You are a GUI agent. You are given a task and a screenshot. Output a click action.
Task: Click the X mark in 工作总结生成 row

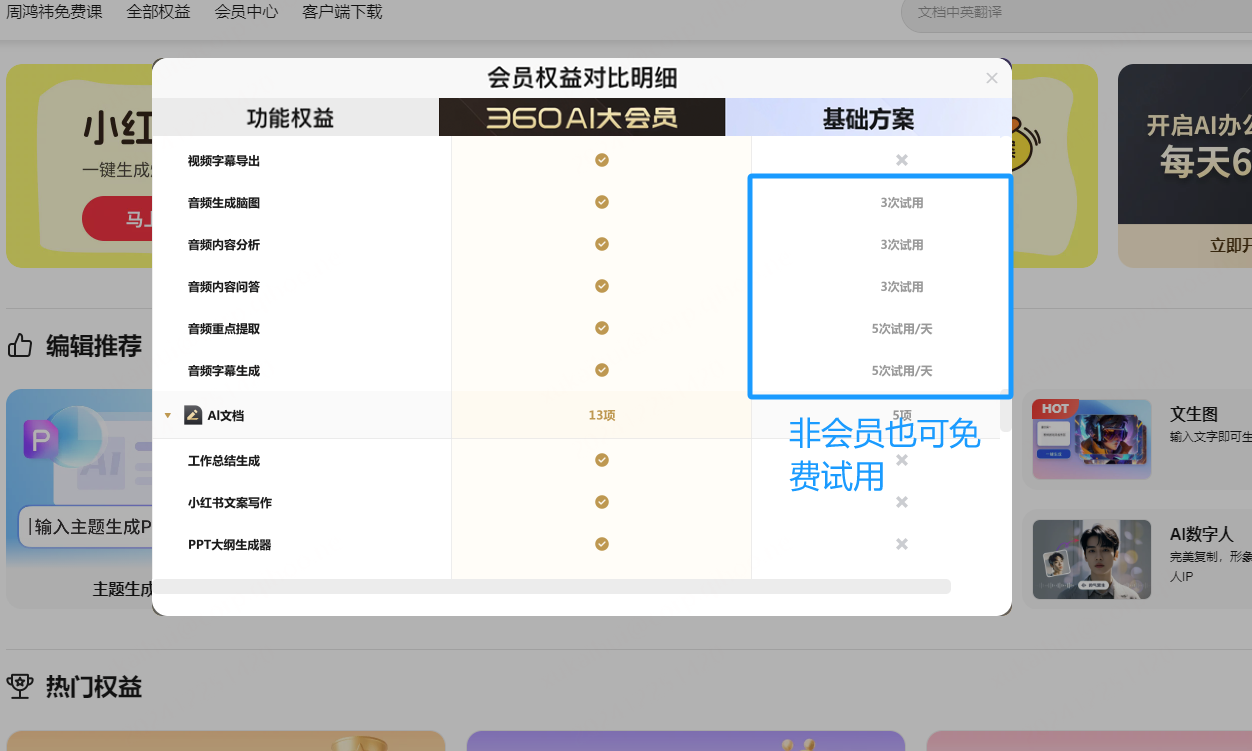click(902, 460)
